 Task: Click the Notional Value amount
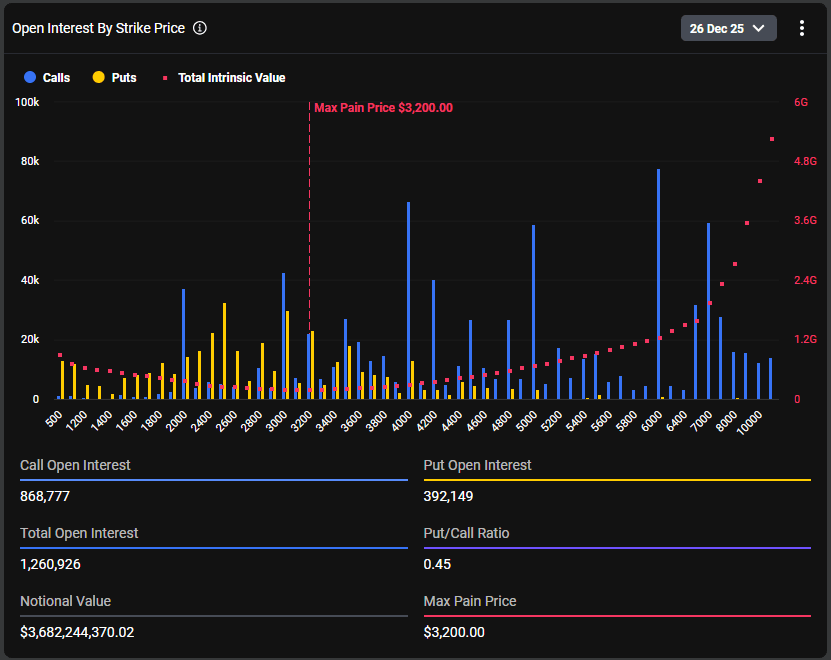(77, 632)
